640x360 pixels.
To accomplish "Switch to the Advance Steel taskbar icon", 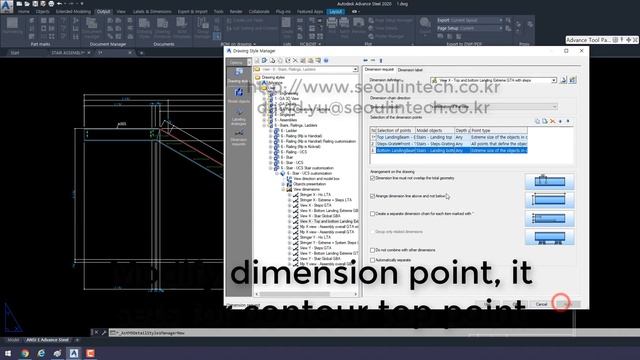I will 74,353.
